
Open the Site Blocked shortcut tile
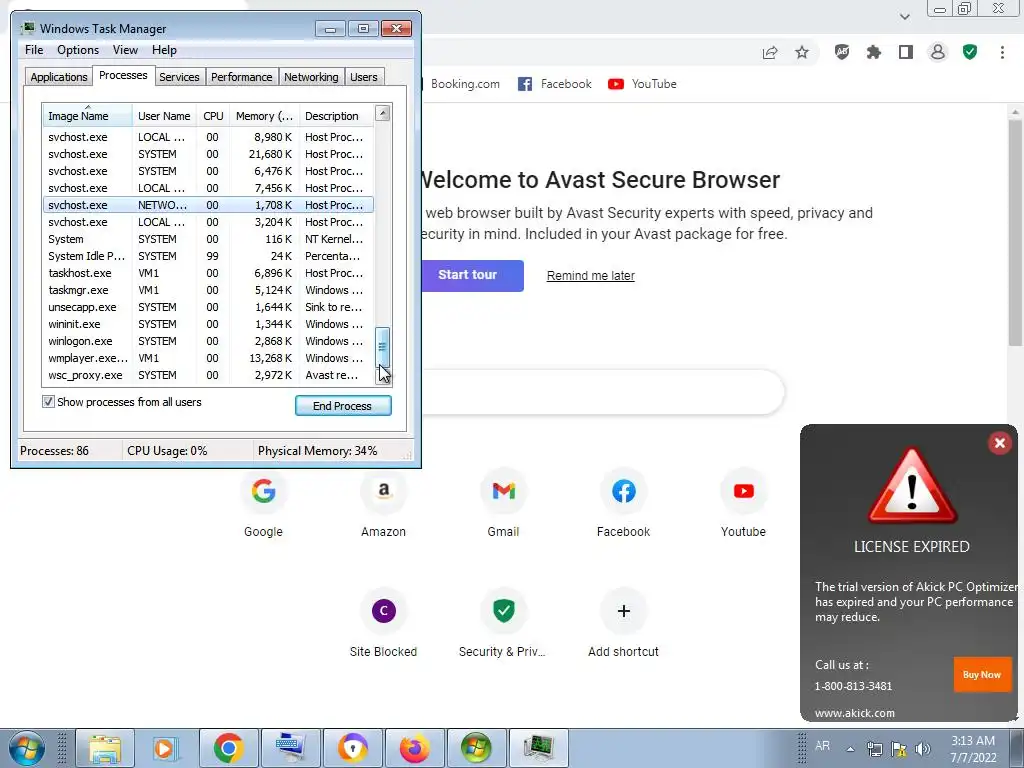[x=383, y=623]
